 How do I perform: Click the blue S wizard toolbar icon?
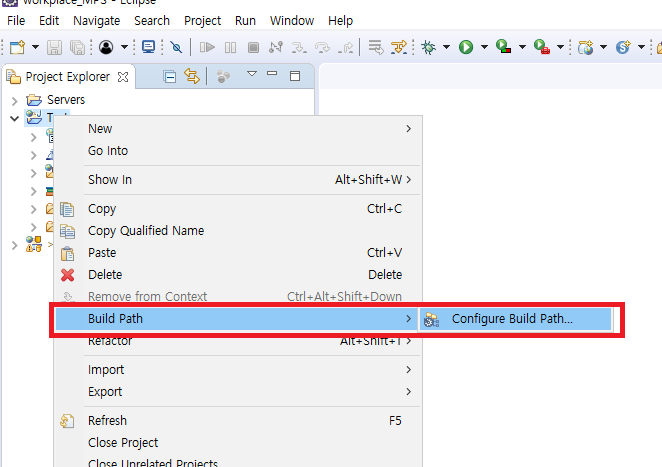[623, 47]
